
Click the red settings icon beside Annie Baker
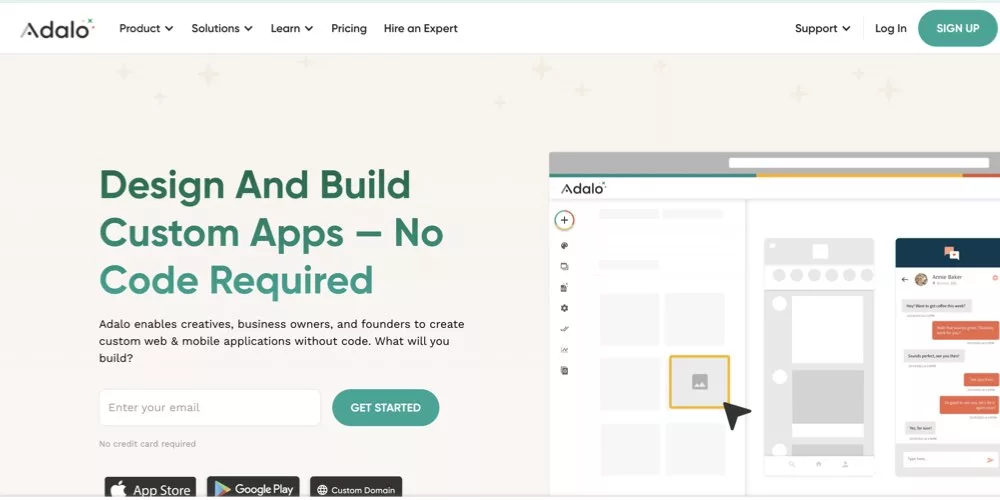click(x=995, y=278)
